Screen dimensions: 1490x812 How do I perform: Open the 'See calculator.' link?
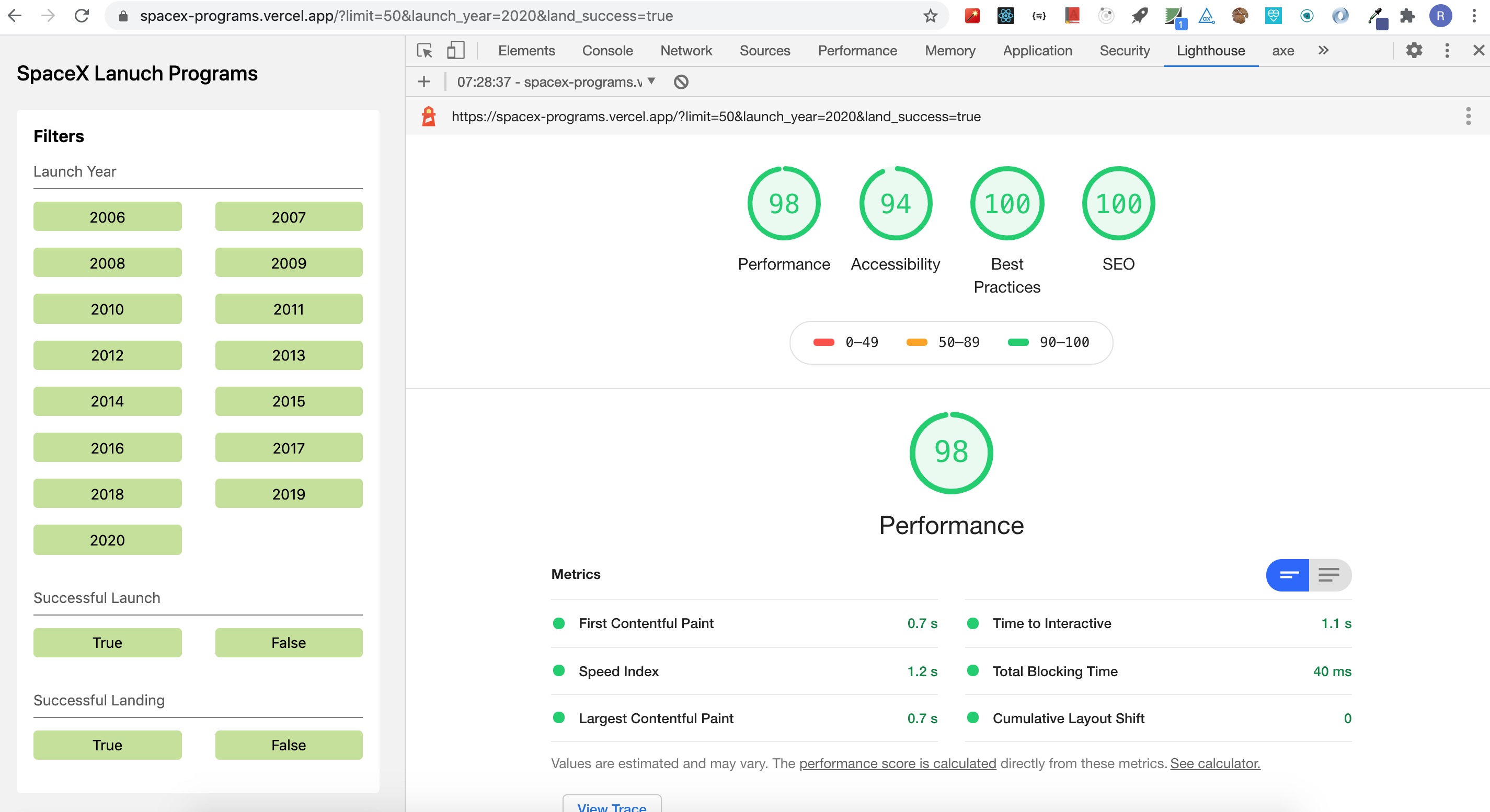pyautogui.click(x=1214, y=763)
